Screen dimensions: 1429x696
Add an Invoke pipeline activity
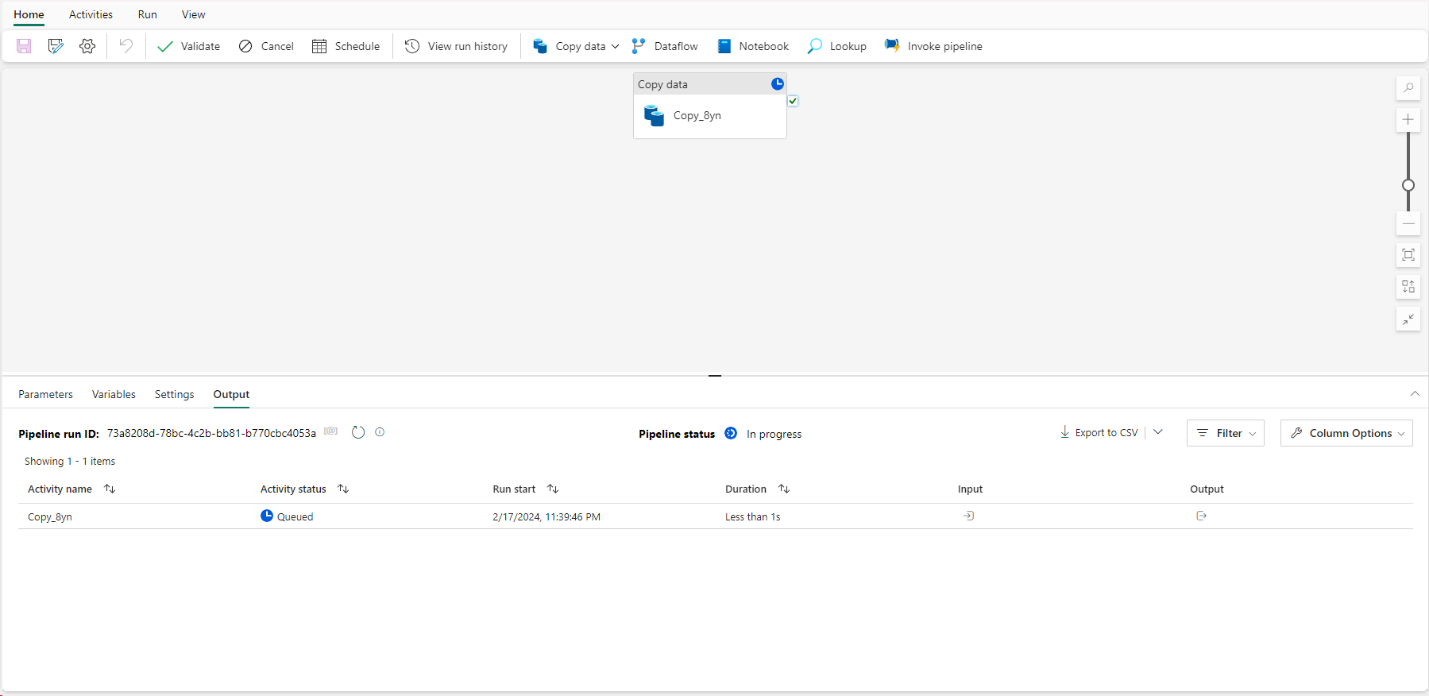pos(934,46)
